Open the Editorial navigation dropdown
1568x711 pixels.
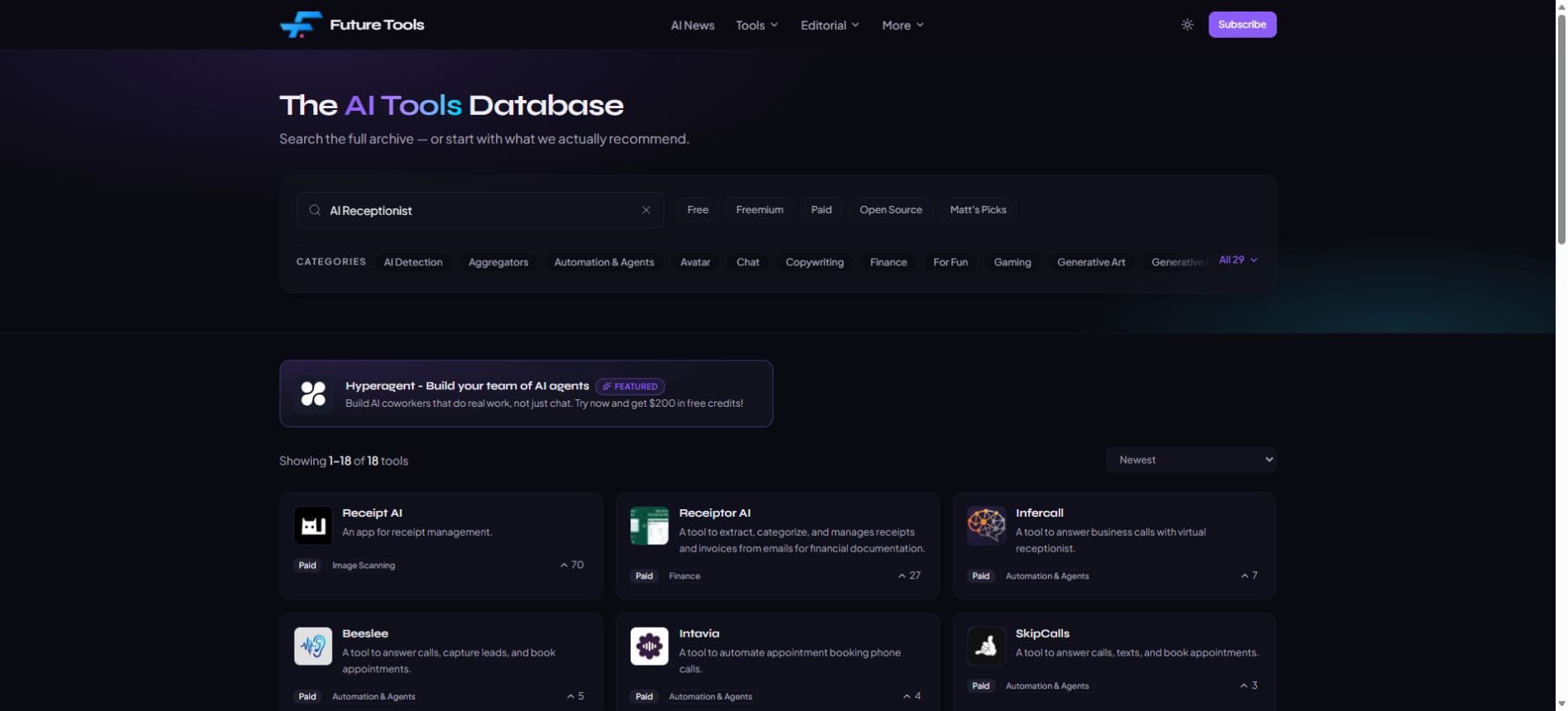point(830,25)
